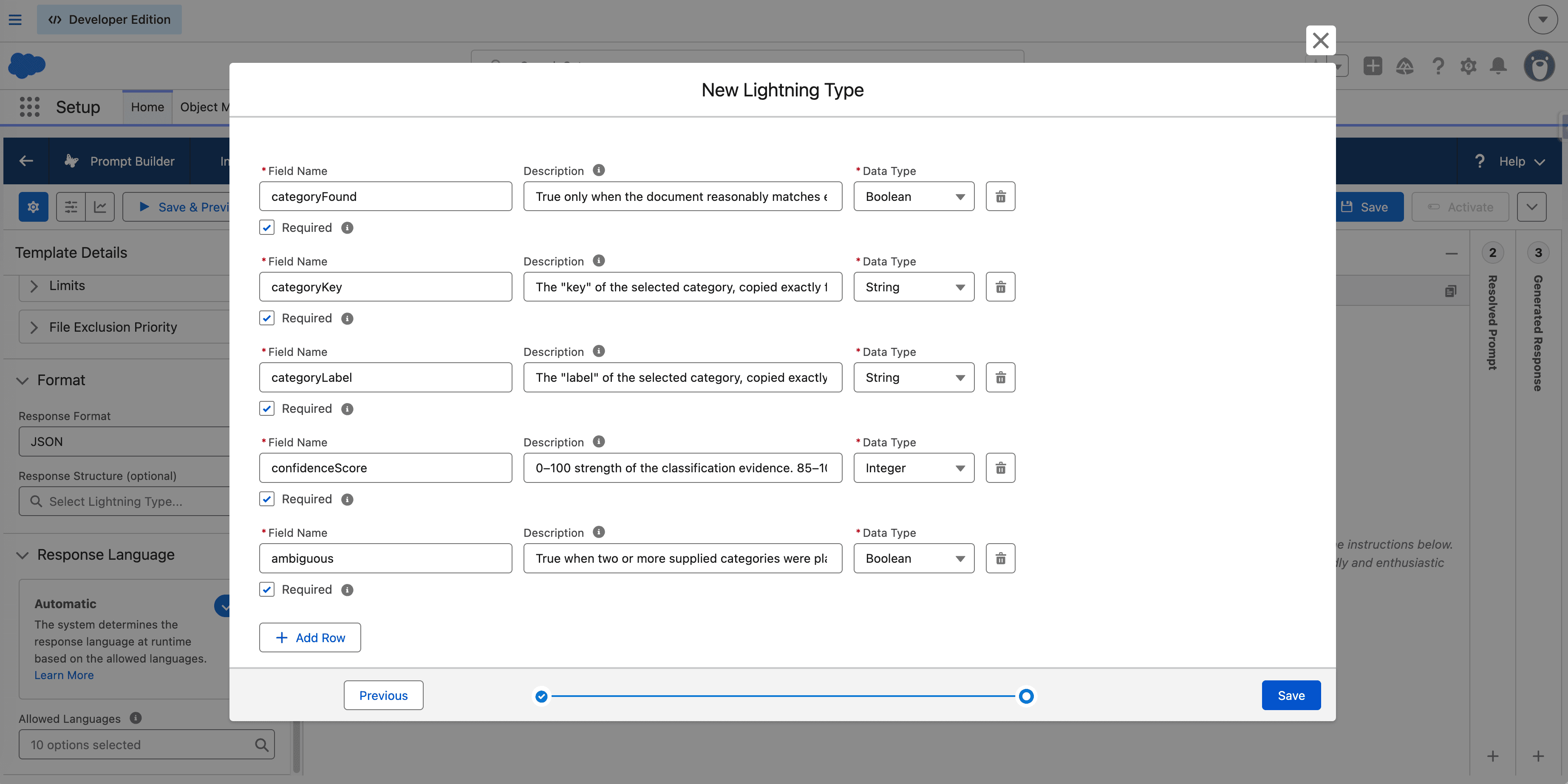Delete the confidenceScore row with its trash icon

pyautogui.click(x=1000, y=468)
